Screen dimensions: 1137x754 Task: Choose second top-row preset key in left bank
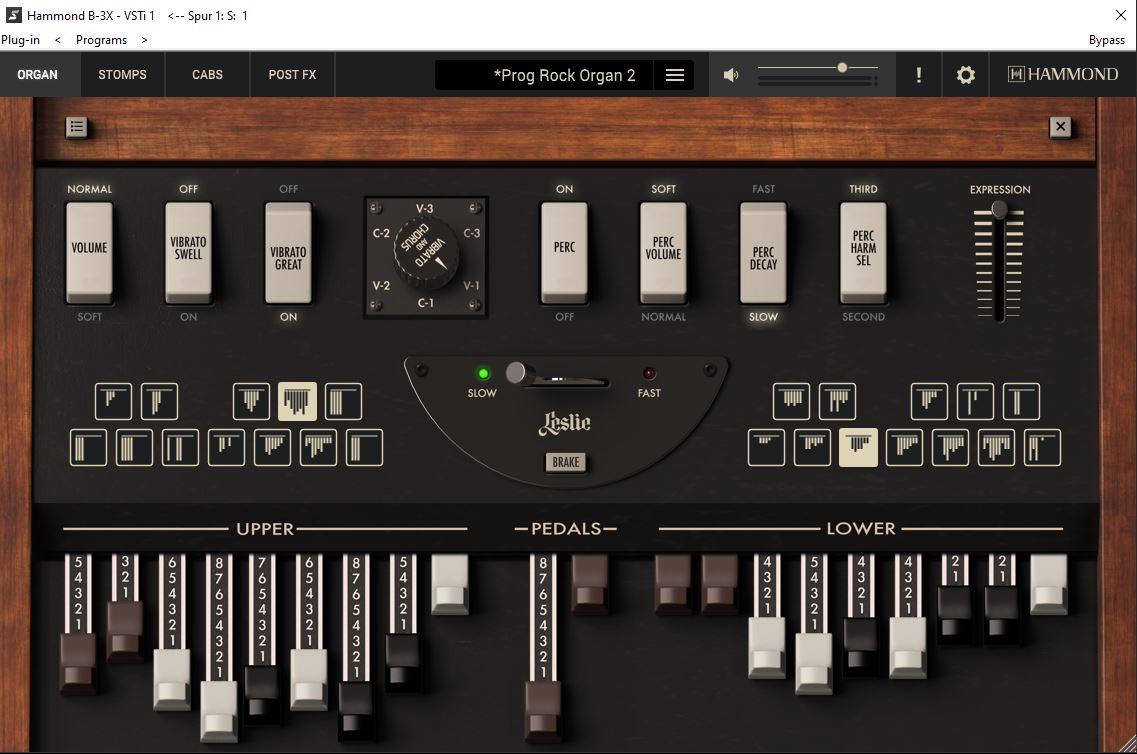pyautogui.click(x=160, y=401)
